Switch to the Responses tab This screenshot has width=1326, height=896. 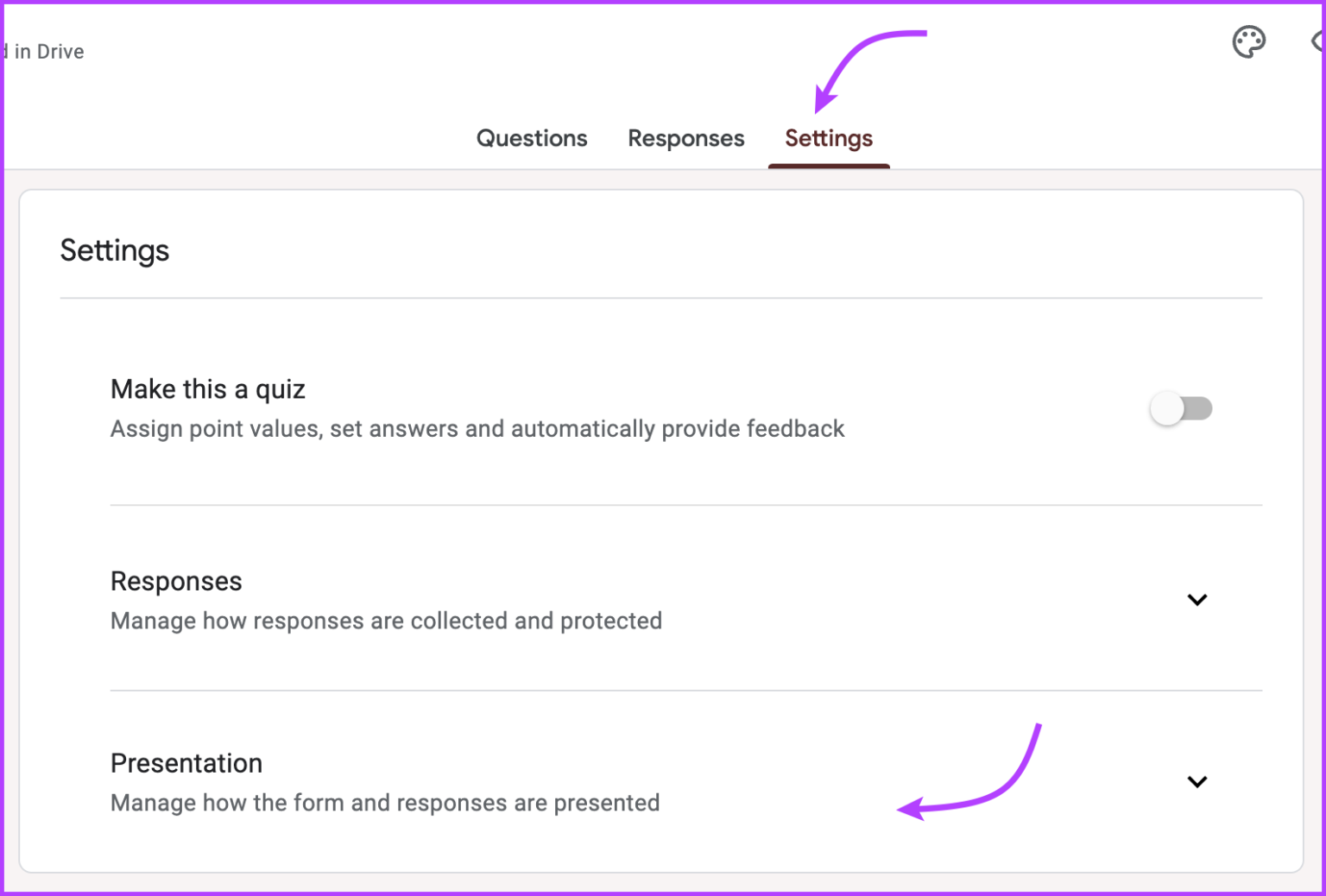[686, 138]
